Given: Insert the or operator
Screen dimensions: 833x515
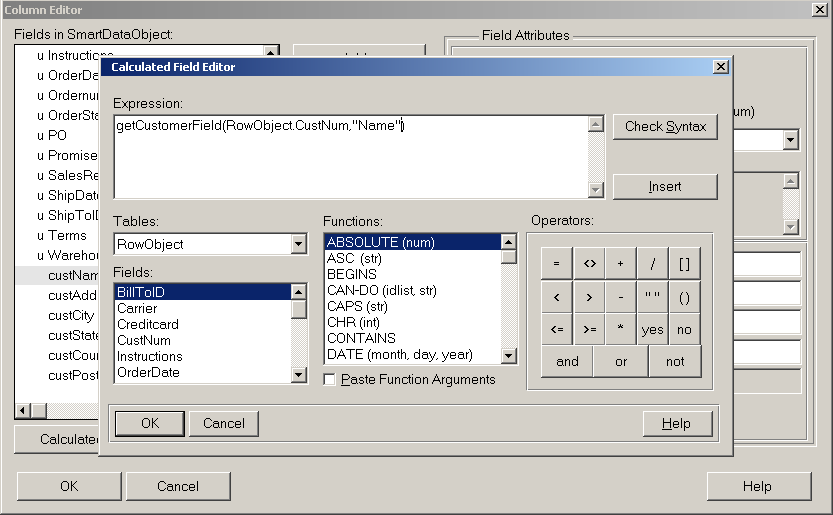Looking at the screenshot, I should [x=621, y=361].
